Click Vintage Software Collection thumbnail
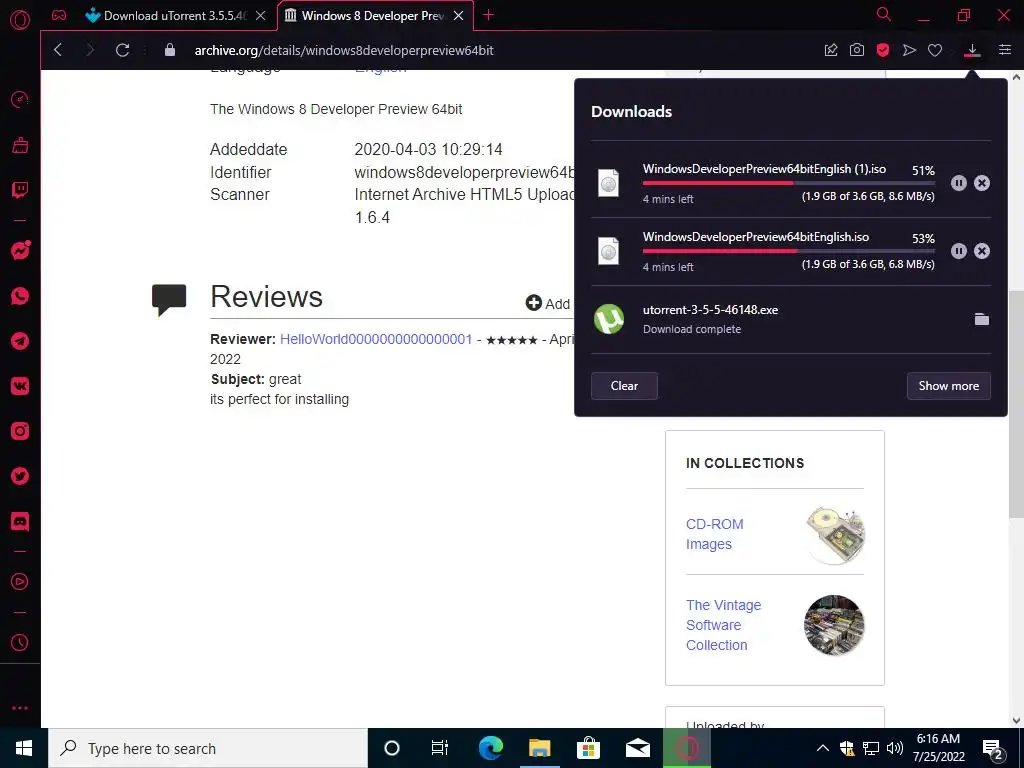The width and height of the screenshot is (1024, 768). coord(835,625)
